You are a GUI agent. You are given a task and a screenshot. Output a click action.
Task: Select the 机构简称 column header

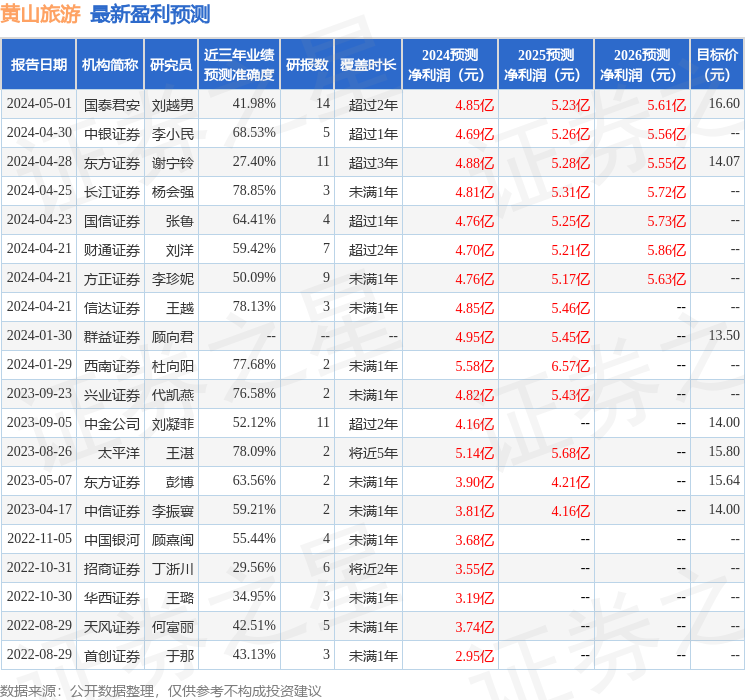110,65
